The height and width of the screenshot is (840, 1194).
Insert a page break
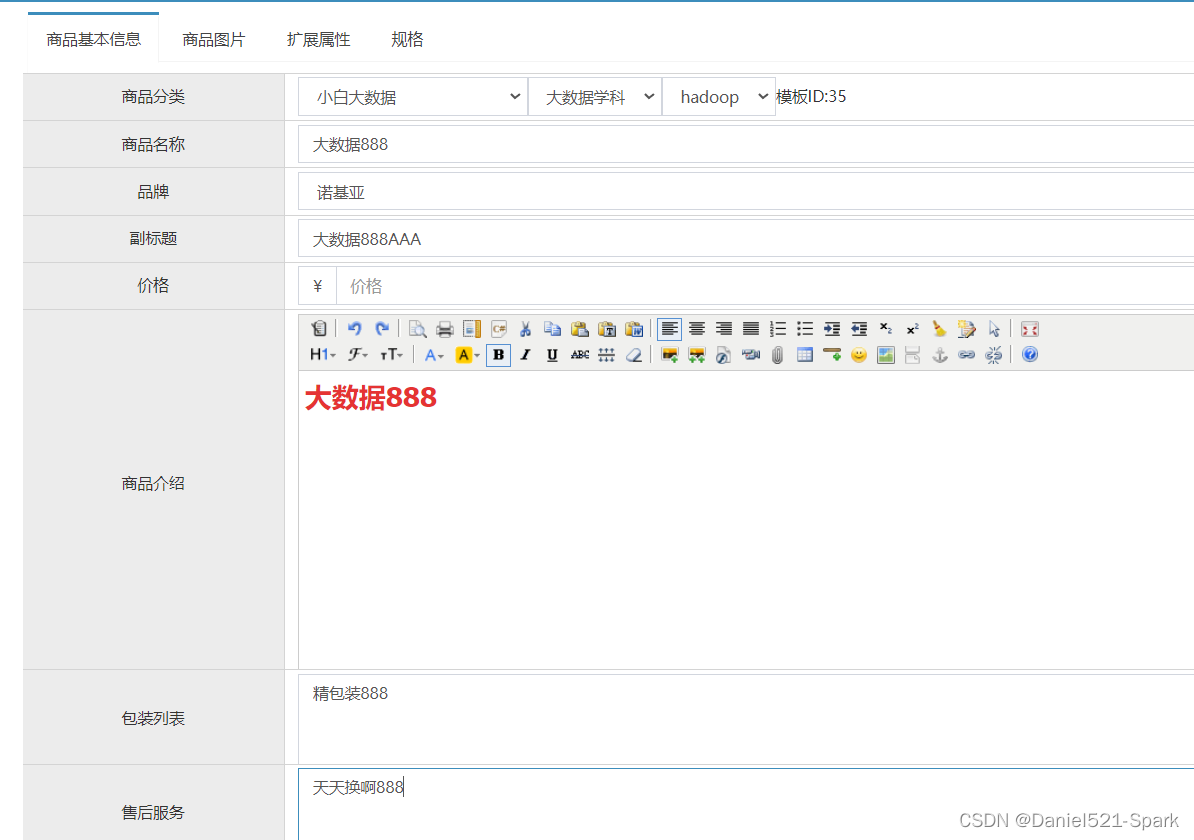[x=912, y=354]
